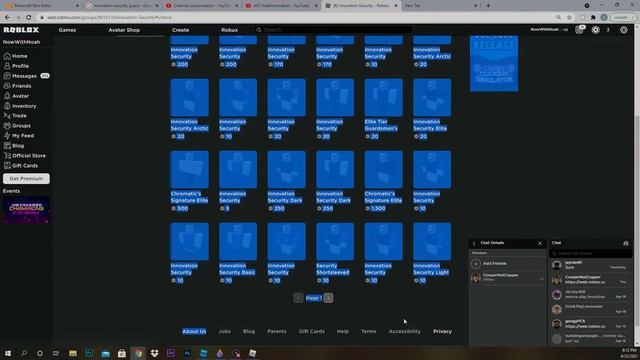Open the Create menu item
Screen dimensions: 640x360
[180, 30]
